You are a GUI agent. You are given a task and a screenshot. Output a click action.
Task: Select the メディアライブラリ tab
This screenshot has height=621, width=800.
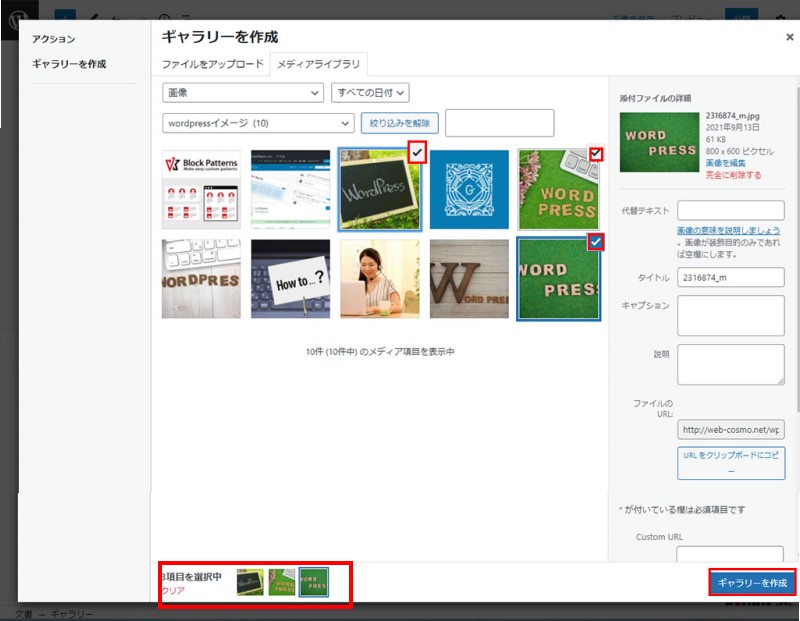[320, 64]
